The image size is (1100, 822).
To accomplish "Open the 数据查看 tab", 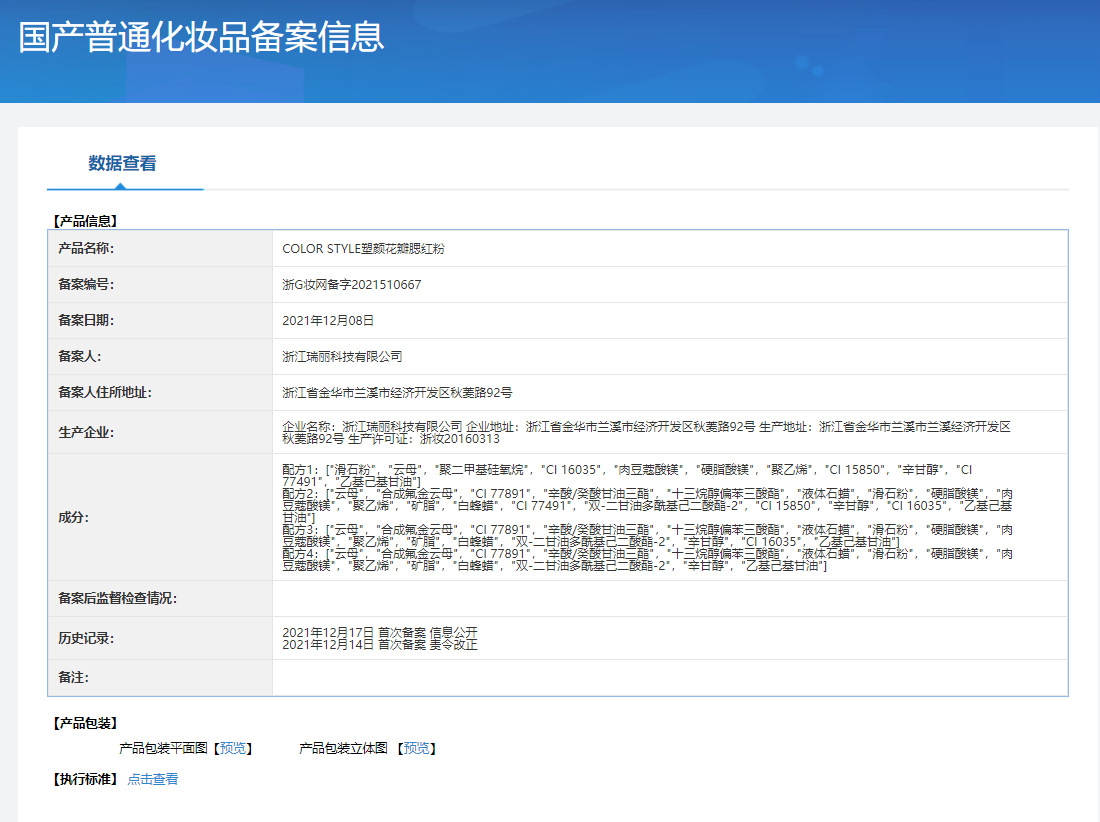I will 123,163.
